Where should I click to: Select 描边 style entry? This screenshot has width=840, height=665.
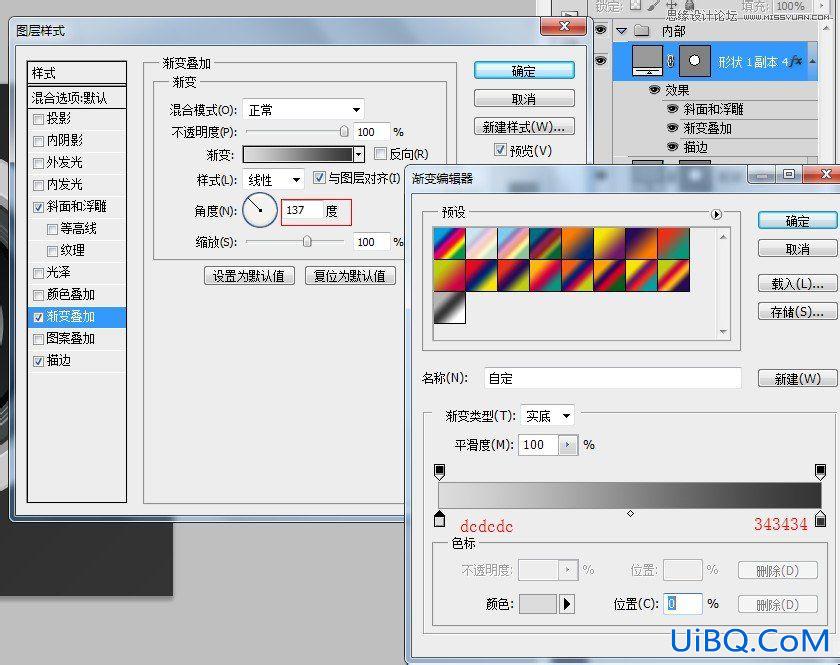pyautogui.click(x=77, y=361)
